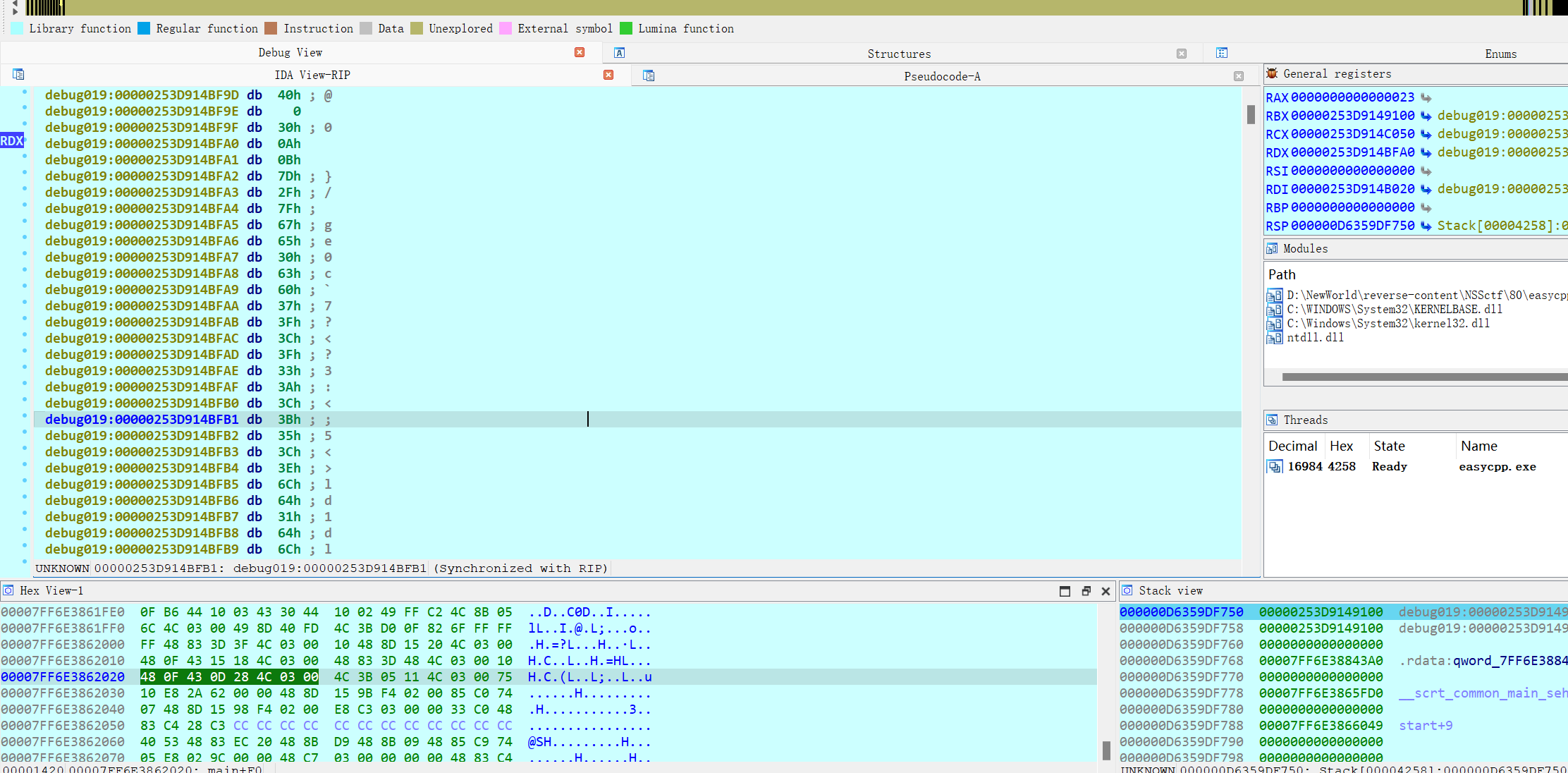Screen dimensions: 1568x773
Task: Click the RDX marker in the gutter
Action: point(12,140)
